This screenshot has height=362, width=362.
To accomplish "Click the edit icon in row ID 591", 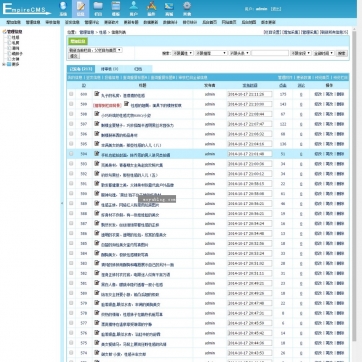I will 97,184.
